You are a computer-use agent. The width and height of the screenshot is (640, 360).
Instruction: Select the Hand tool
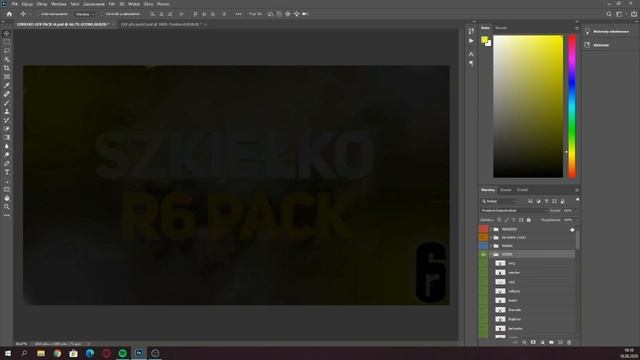click(7, 198)
